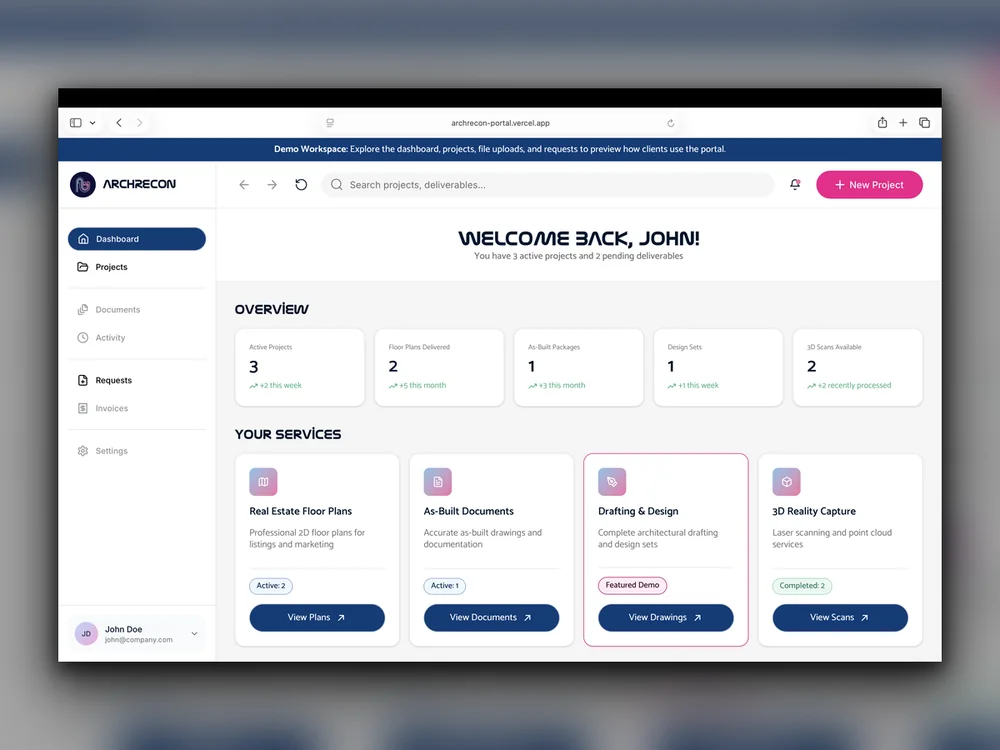Click the Activity clock icon

[x=83, y=337]
